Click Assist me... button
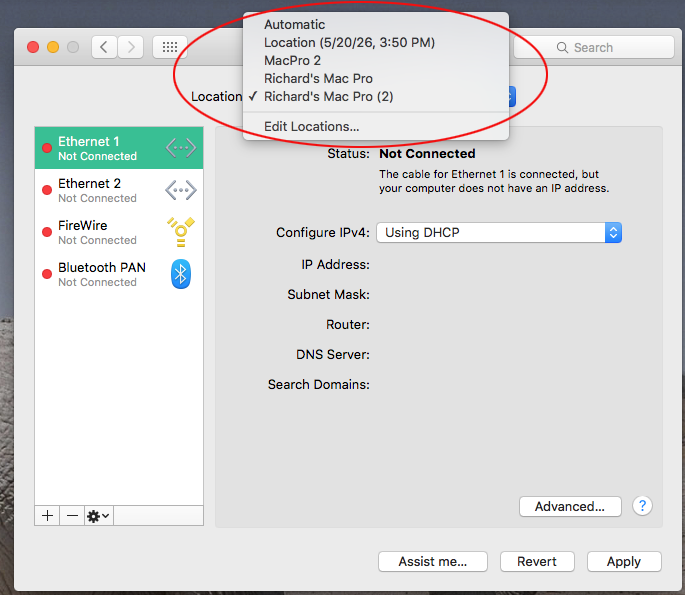Image resolution: width=685 pixels, height=595 pixels. (432, 561)
